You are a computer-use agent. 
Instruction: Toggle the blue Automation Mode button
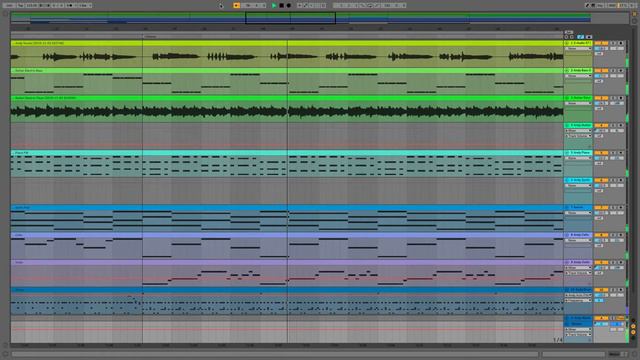[580, 37]
